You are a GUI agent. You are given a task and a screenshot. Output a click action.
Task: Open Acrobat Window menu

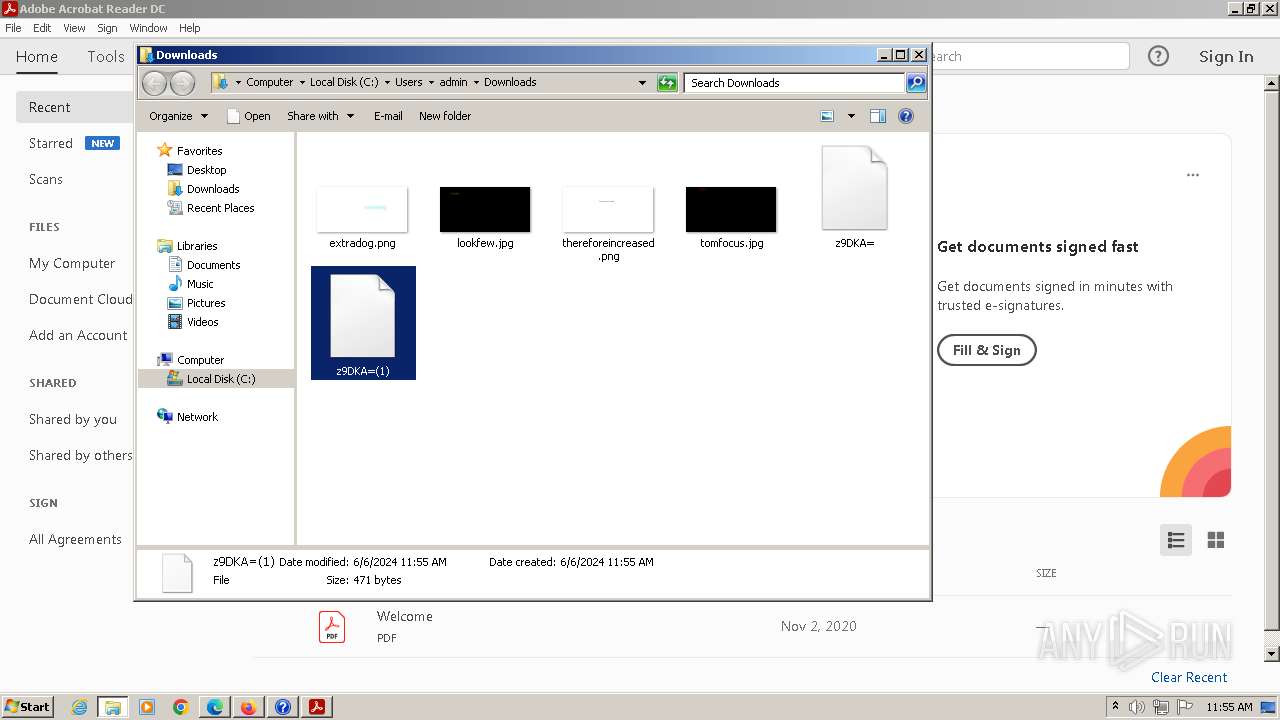[148, 28]
